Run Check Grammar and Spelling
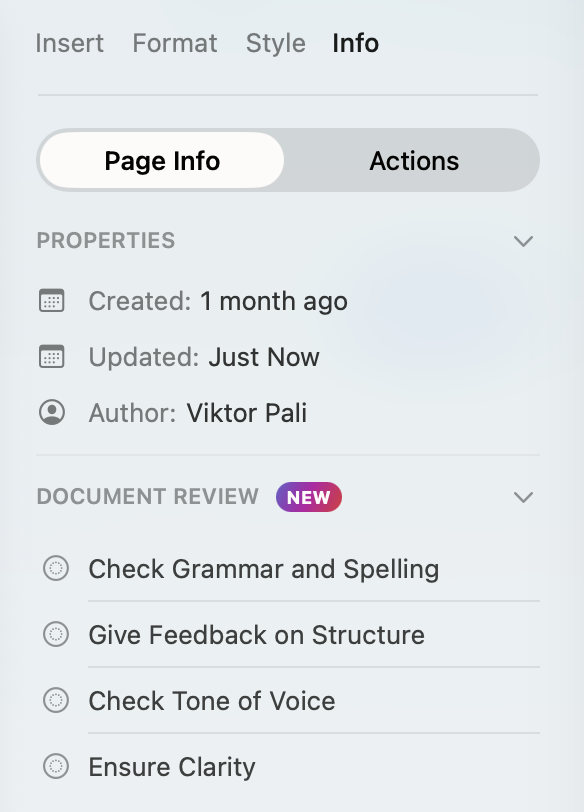Image resolution: width=584 pixels, height=812 pixels. pos(264,569)
